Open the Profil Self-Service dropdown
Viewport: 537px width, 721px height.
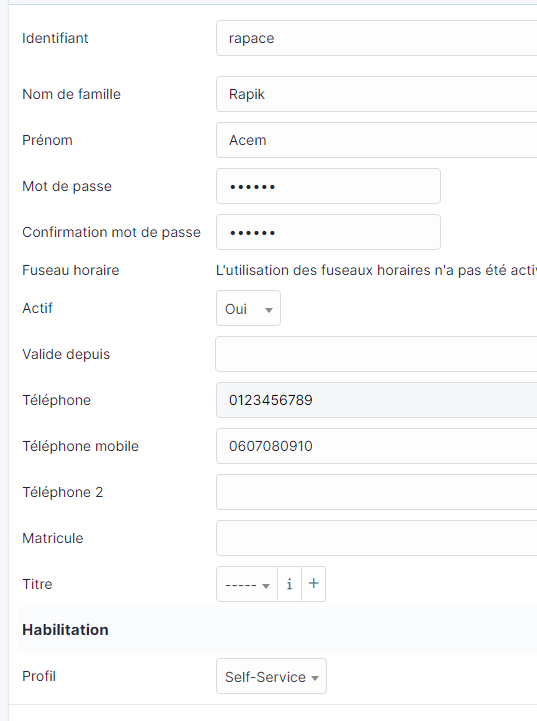tap(271, 676)
